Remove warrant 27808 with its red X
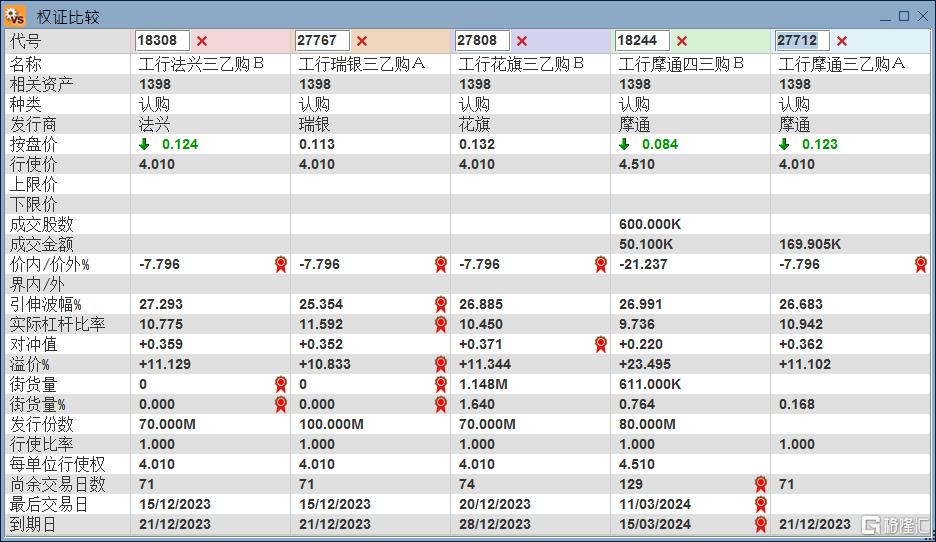Viewport: 936px width, 542px height. click(522, 41)
